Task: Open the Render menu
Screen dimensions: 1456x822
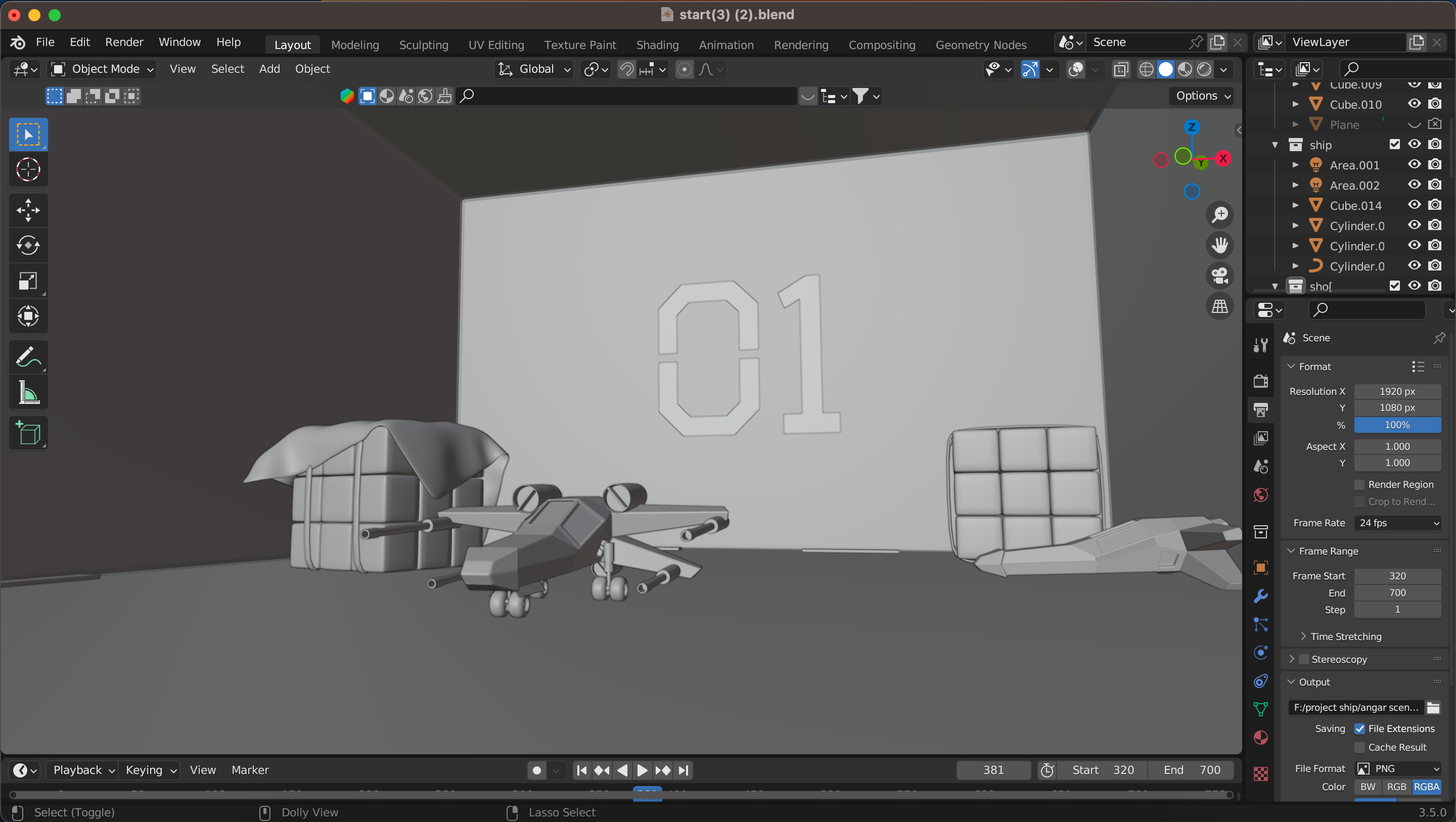Action: click(124, 42)
